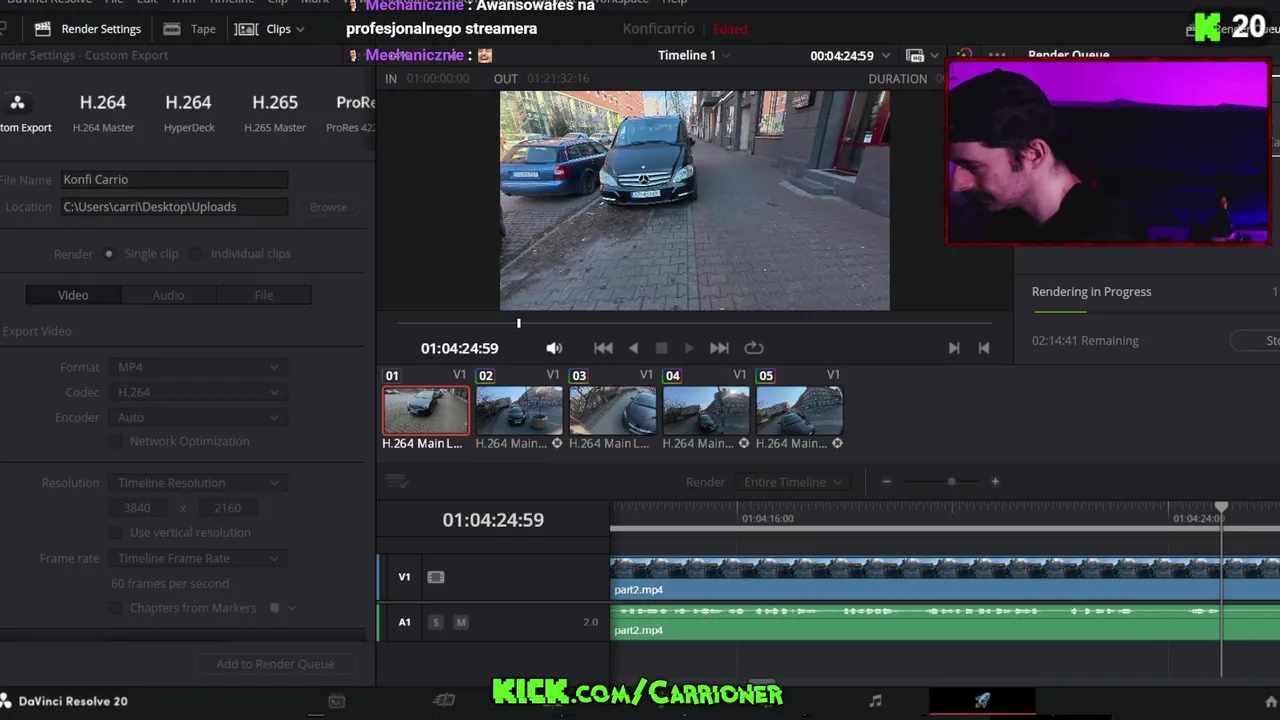Toggle the viewer mute speaker icon
Image resolution: width=1280 pixels, height=720 pixels.
554,348
